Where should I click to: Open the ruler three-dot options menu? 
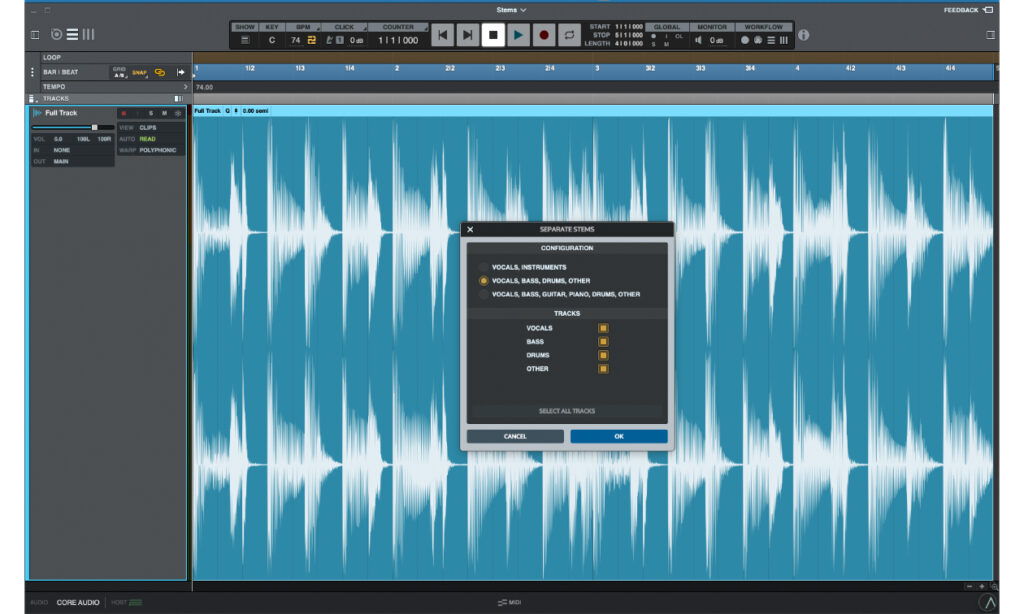[x=32, y=72]
